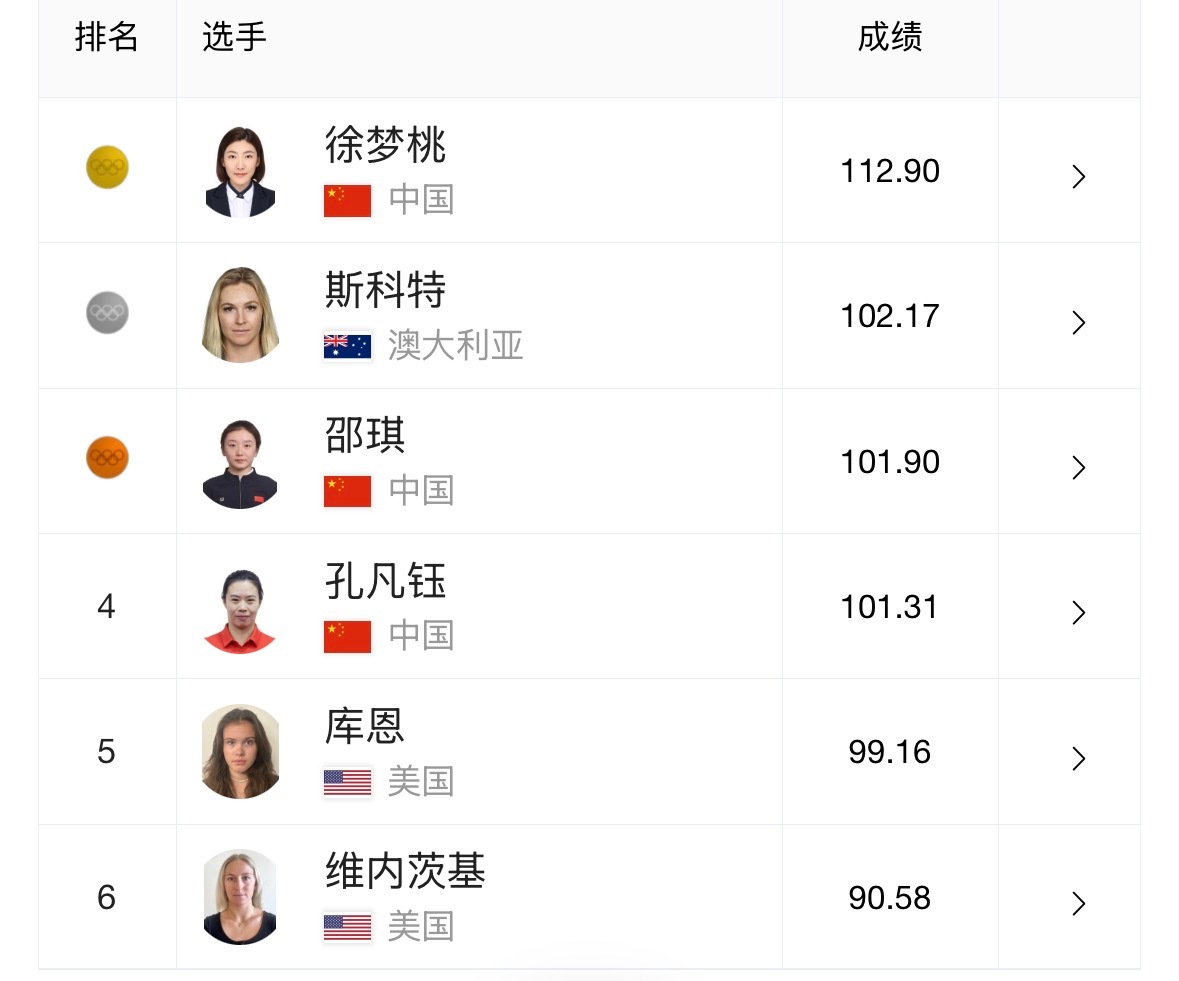This screenshot has height=981, width=1179.
Task: Click the portrait photo of 库恩
Action: pos(240,751)
